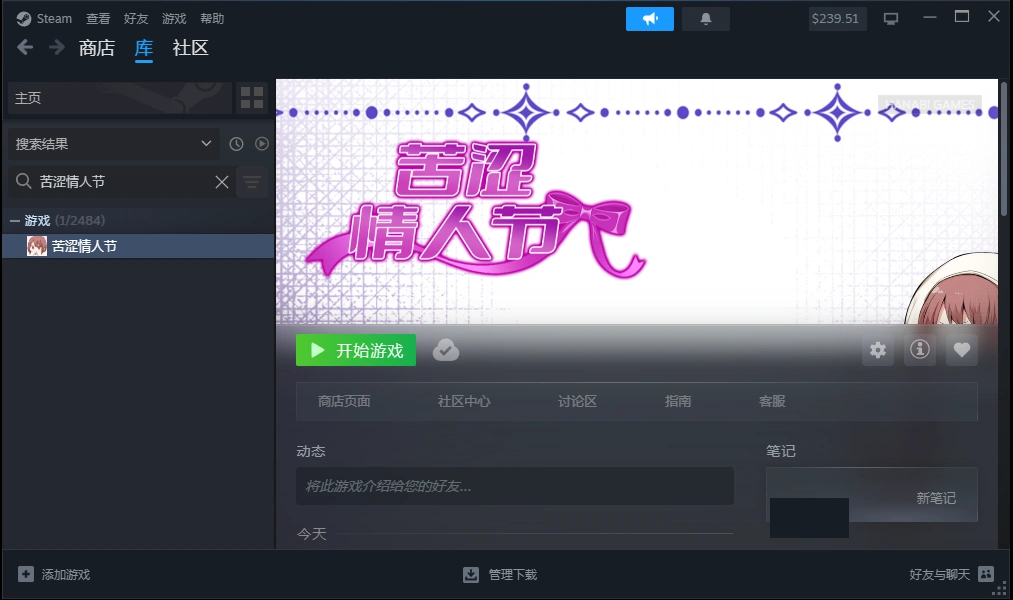Click the library search field 苦涩情人节

[x=123, y=181]
